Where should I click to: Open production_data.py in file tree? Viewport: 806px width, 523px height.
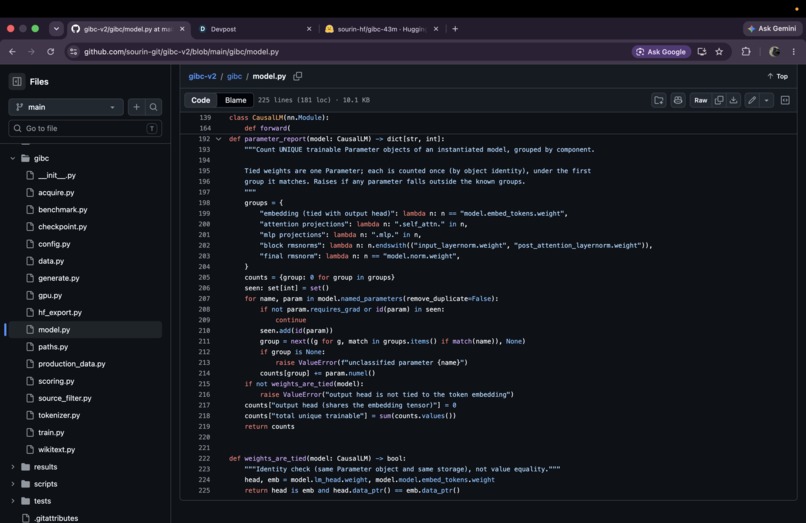pyautogui.click(x=71, y=364)
